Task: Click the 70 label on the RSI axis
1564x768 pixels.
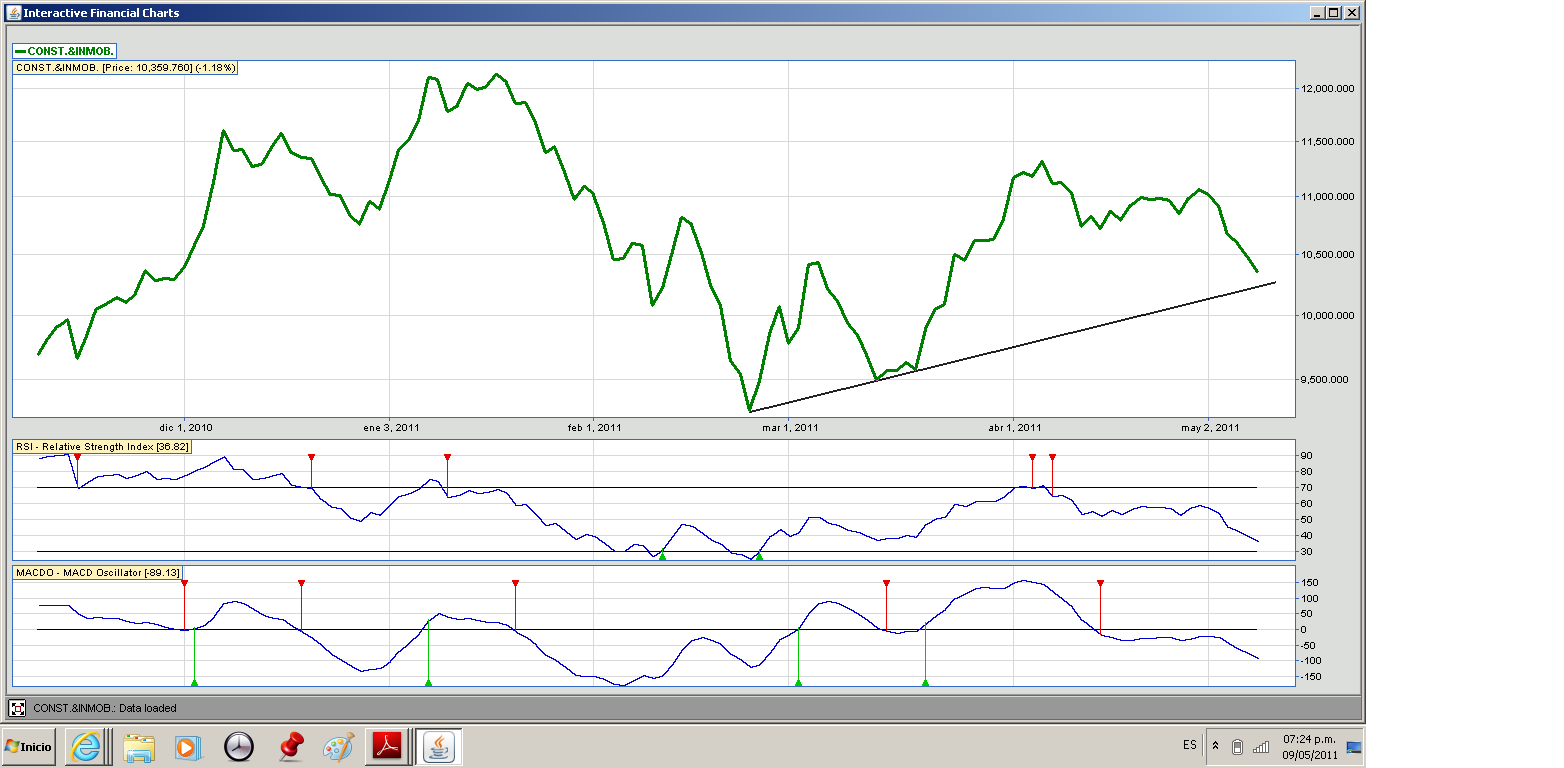Action: tap(1306, 488)
